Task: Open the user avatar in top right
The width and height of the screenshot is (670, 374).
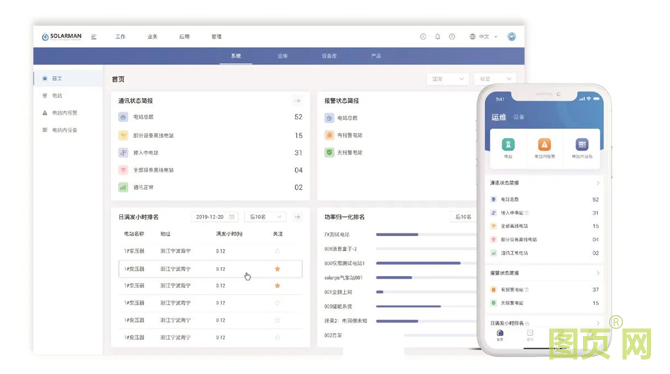Action: pyautogui.click(x=511, y=37)
